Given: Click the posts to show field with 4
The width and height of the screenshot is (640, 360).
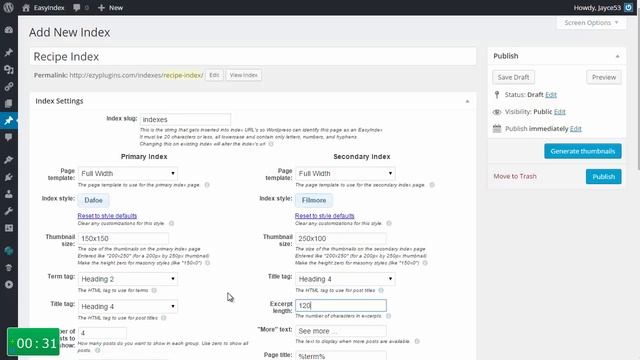Looking at the screenshot, I should tap(102, 333).
